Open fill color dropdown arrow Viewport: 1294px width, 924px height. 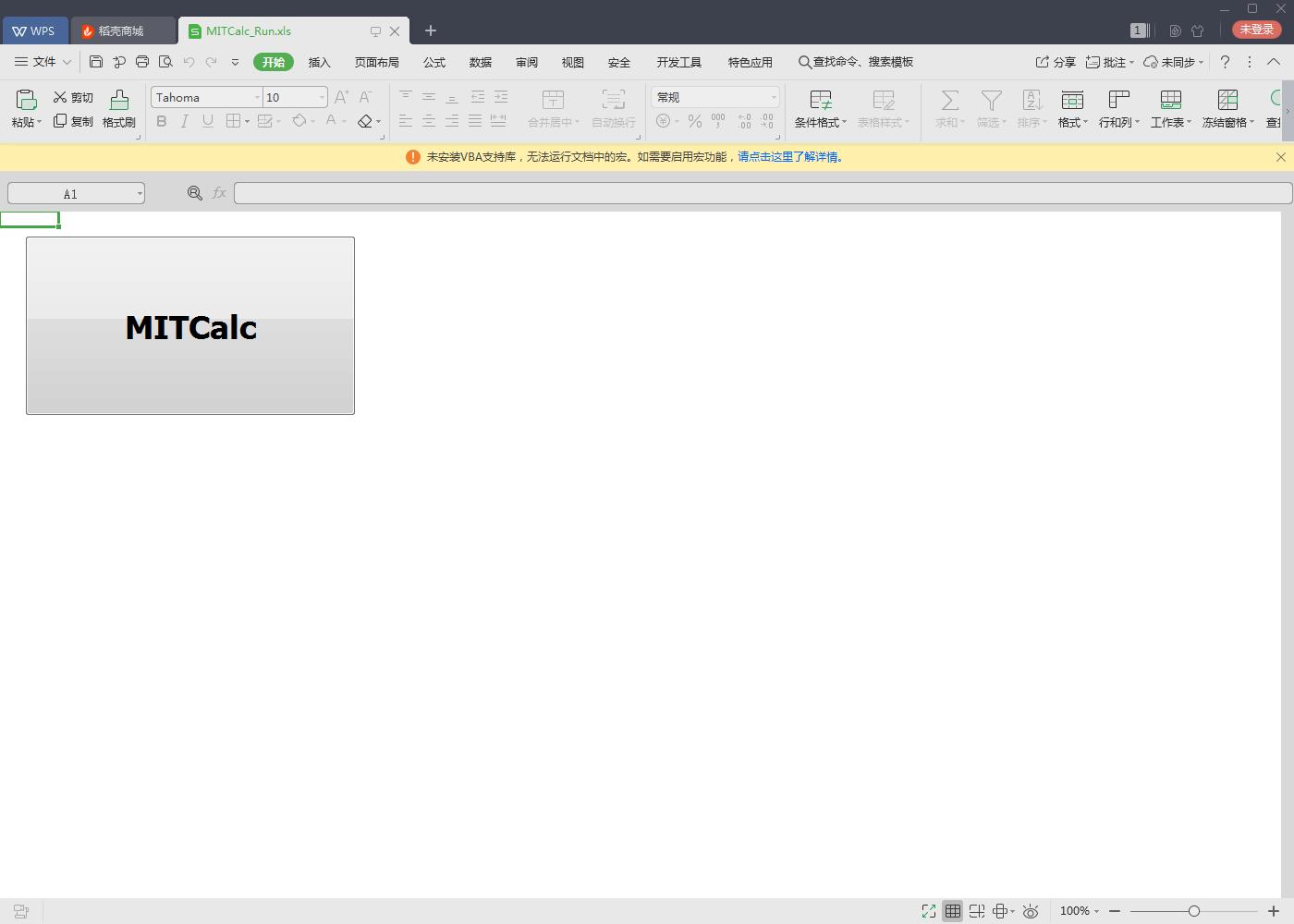(313, 122)
